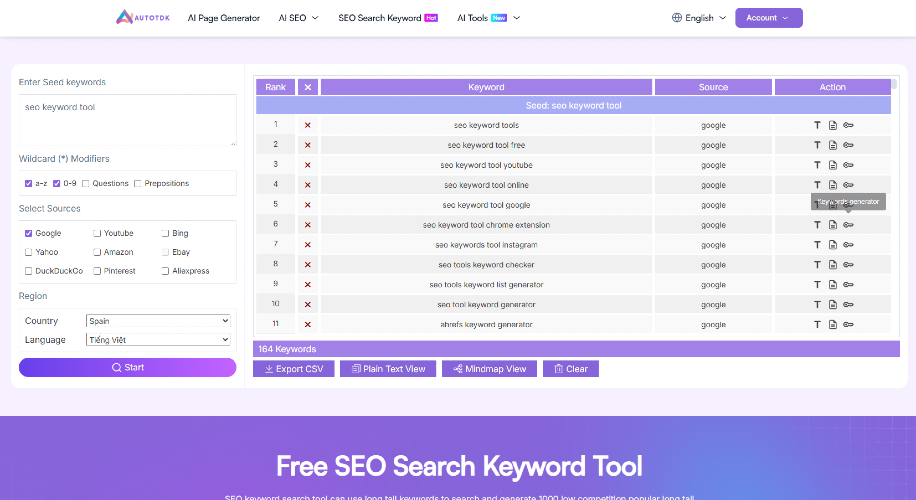Click the T icon for 'seo keyword tool free'
This screenshot has height=500, width=916.
click(x=817, y=145)
